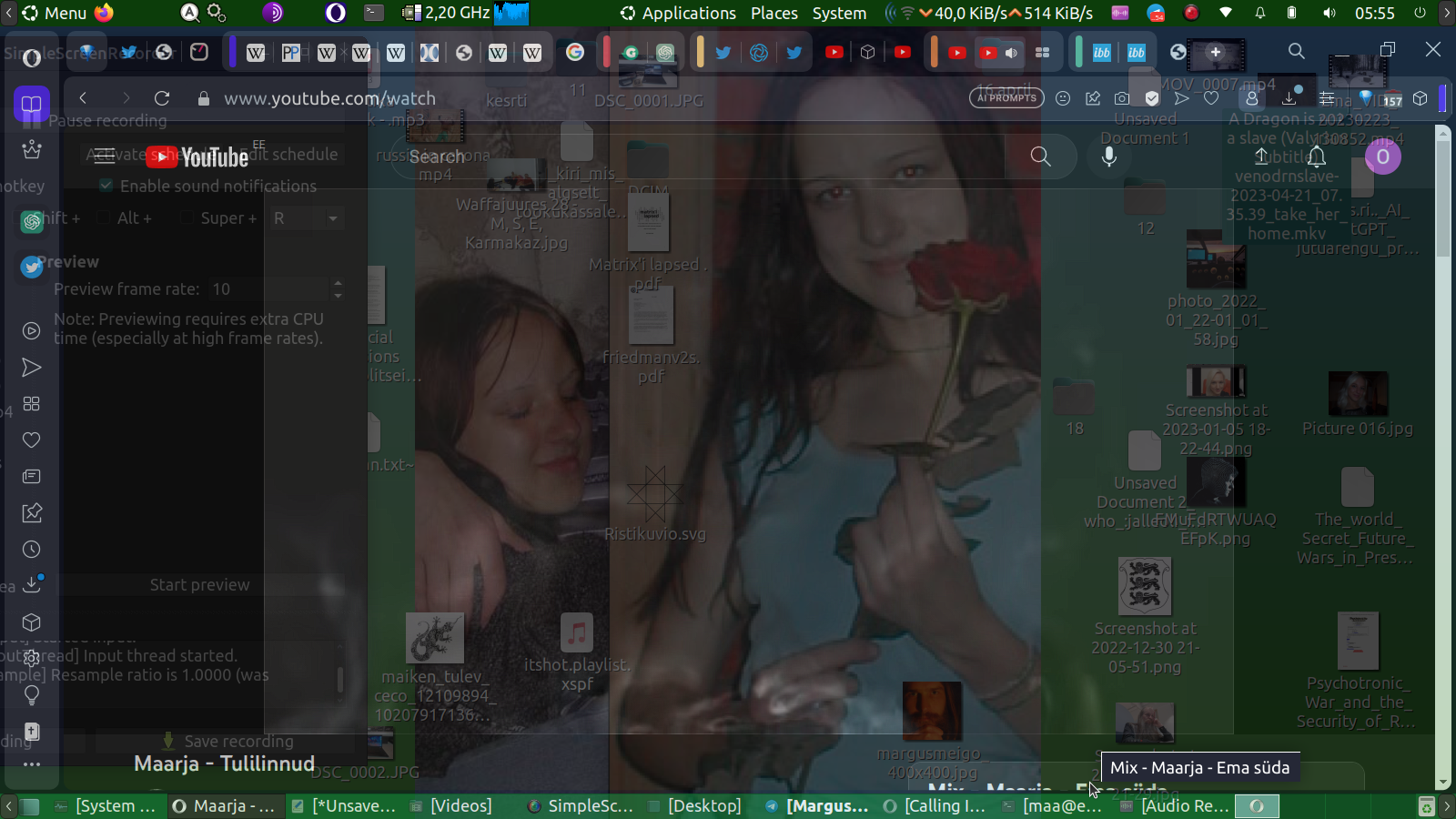Click the AI PROMPTS button
1456x819 pixels.
pos(1006,98)
